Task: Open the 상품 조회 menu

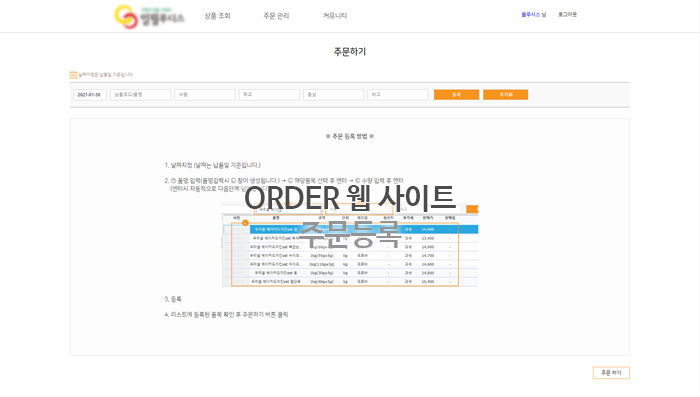Action: pyautogui.click(x=217, y=16)
